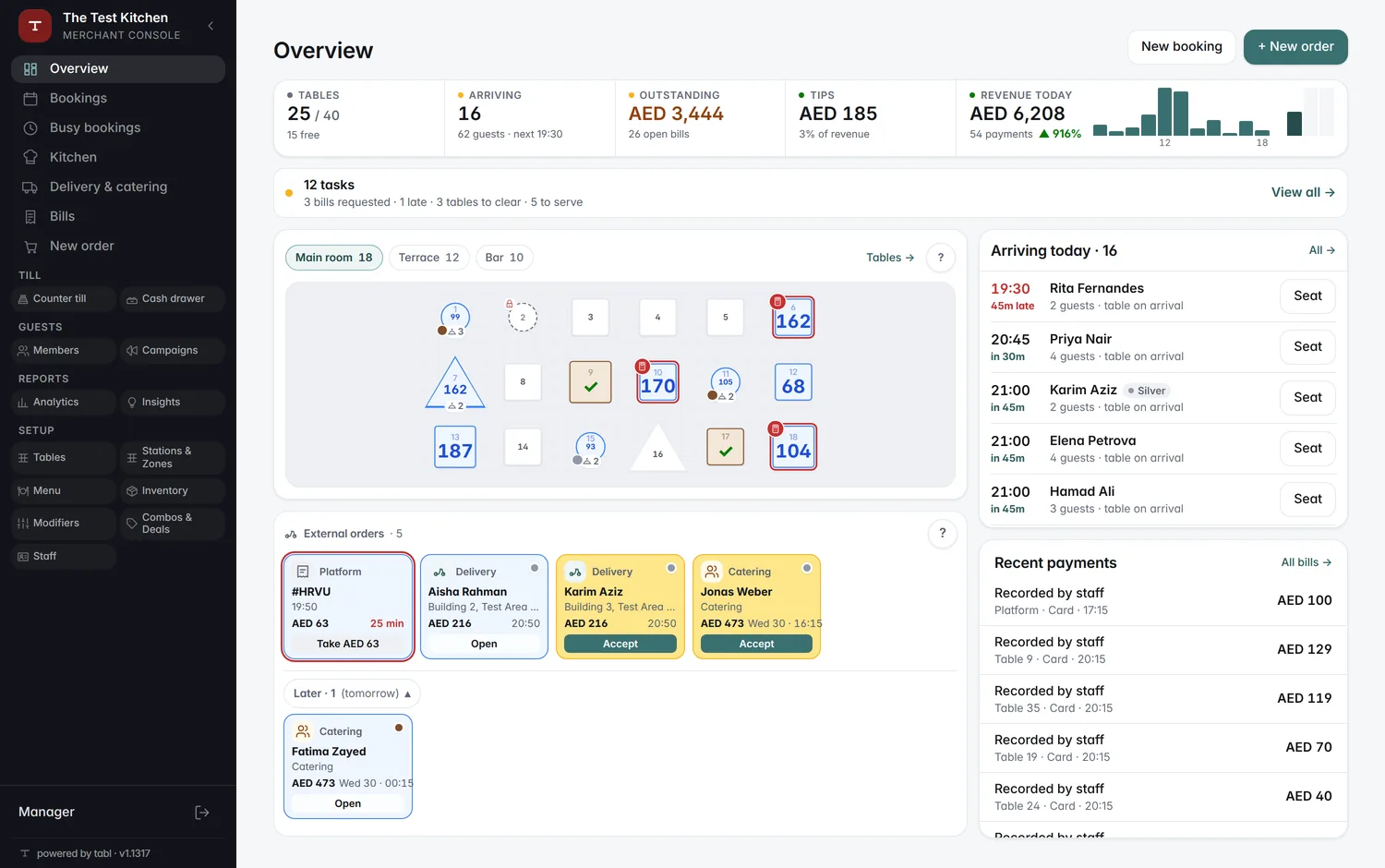Select round table 99 on floor plan
Screen dimensions: 1385x868
pos(455,318)
